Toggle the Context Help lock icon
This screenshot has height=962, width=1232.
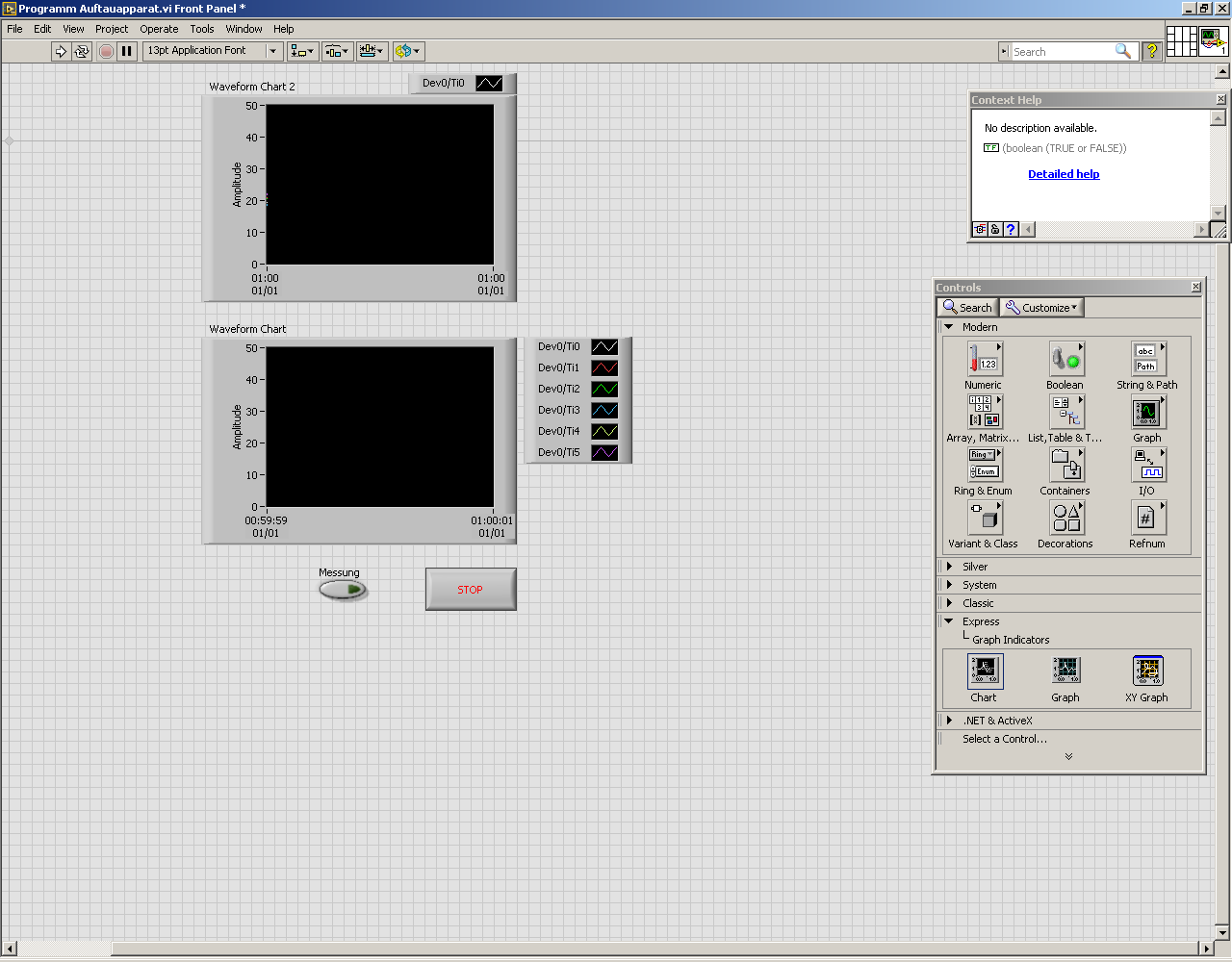point(995,229)
